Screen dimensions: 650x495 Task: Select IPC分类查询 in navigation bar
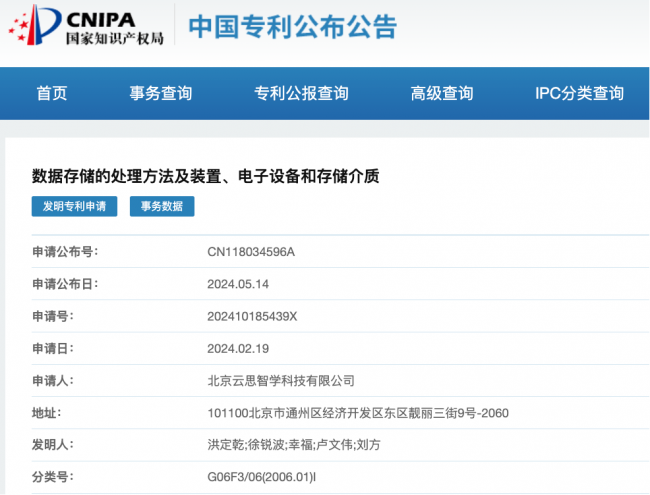580,93
